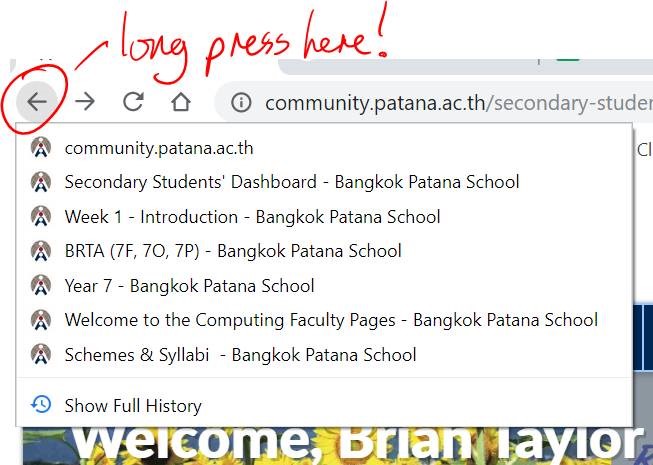Open community.patana.ac.th history entry
The width and height of the screenshot is (653, 465).
tap(324, 148)
